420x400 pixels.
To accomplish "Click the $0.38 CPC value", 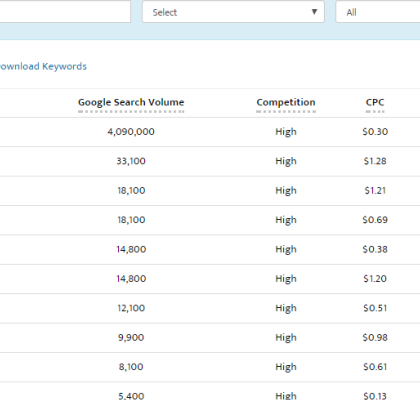I will [375, 249].
